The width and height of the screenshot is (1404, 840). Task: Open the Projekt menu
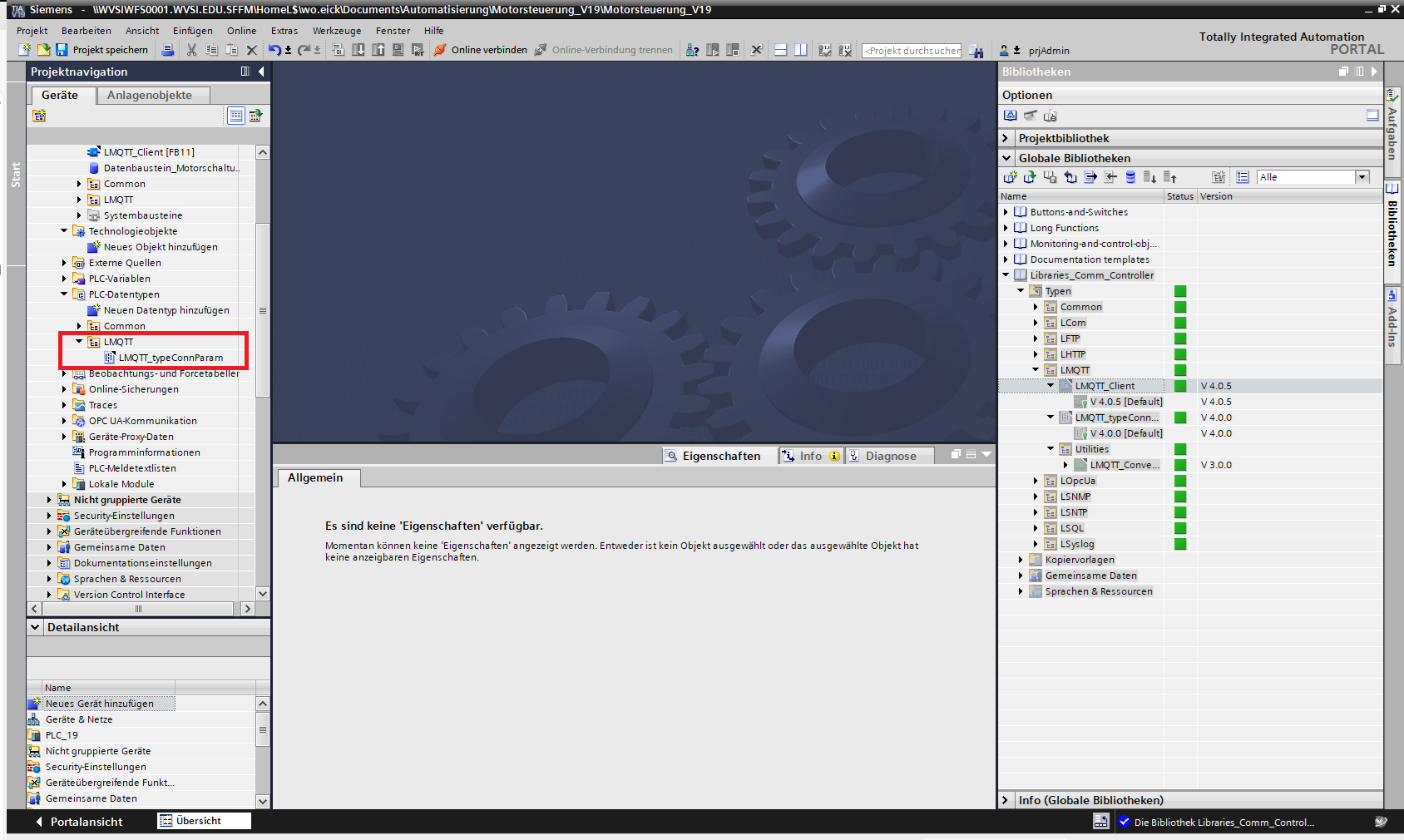[32, 31]
